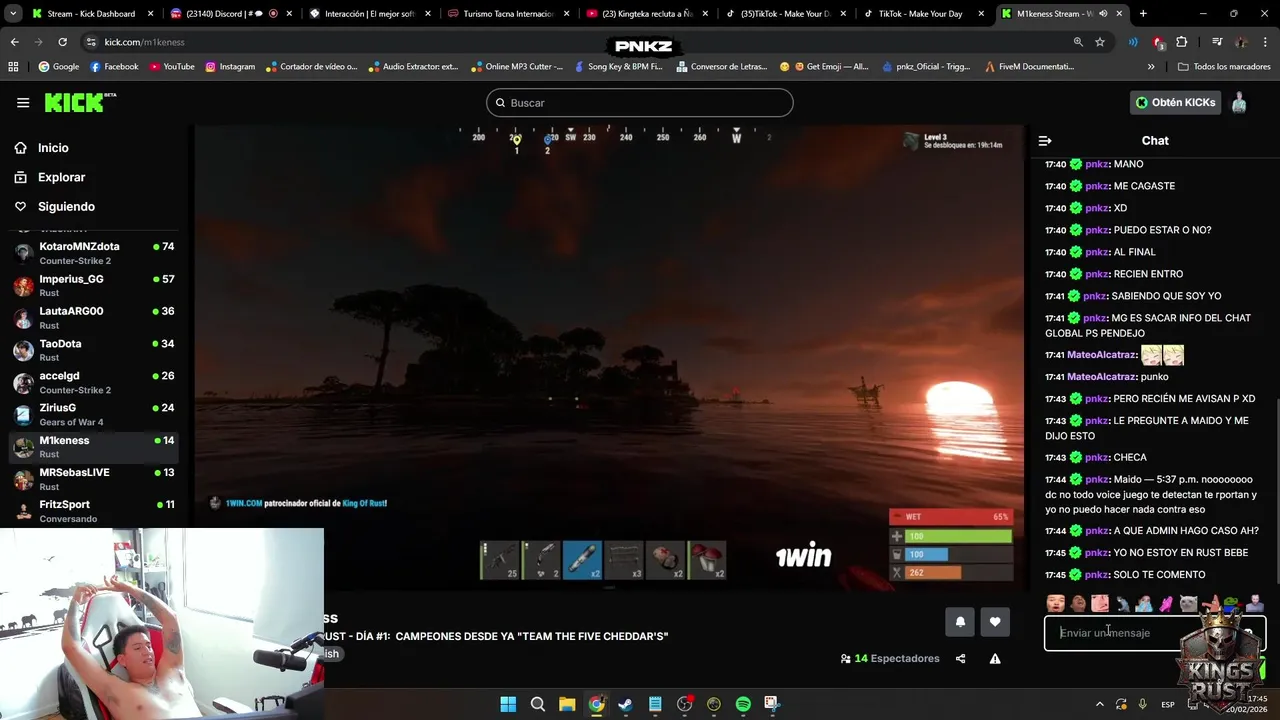
Task: Click the 14 Espectadores count
Action: 890,659
